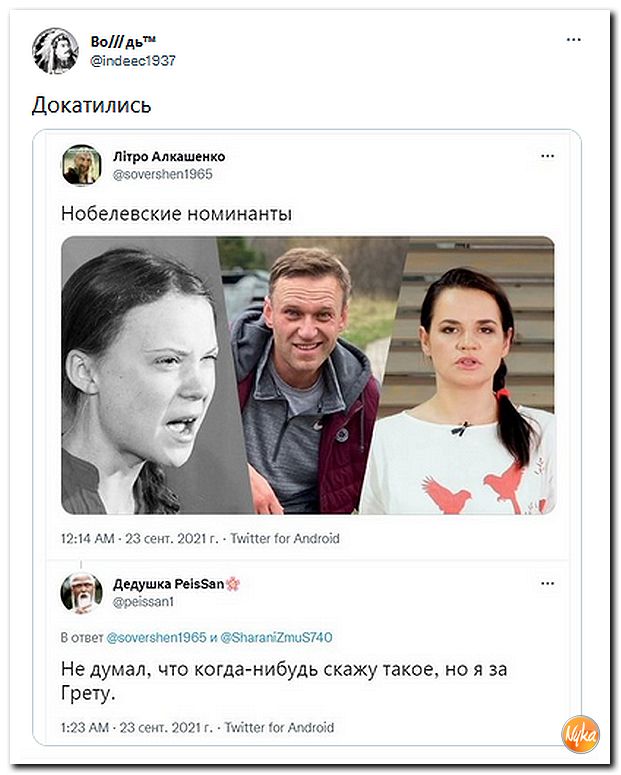Open the @sovershen1965 mention link
The height and width of the screenshot is (775, 621).
tap(156, 637)
